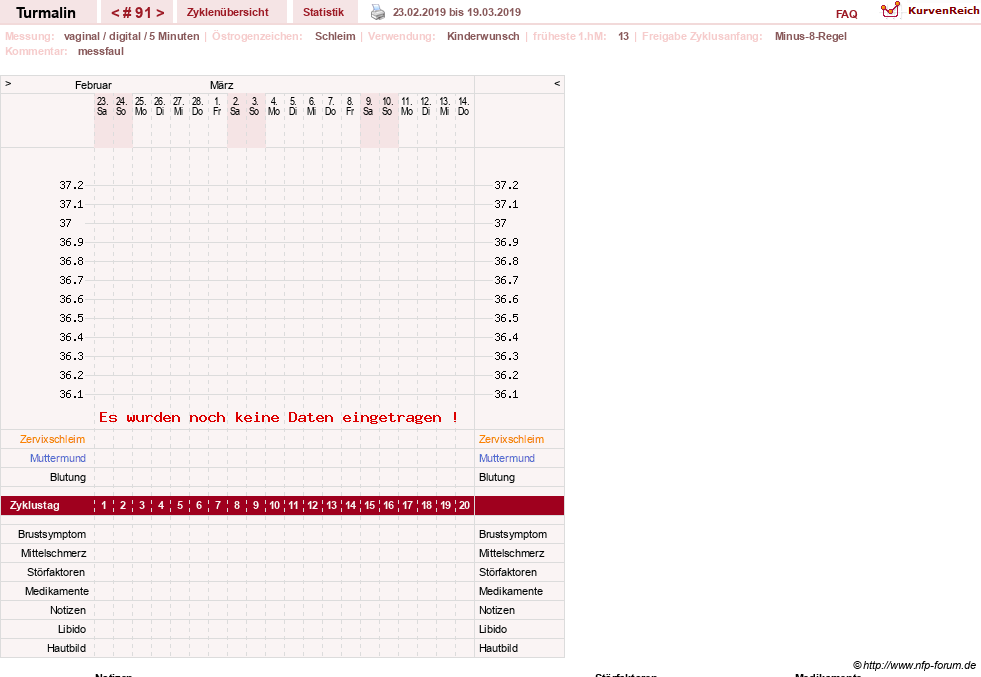
Task: Click the Schleim Östrogenzeichen value
Action: click(335, 36)
